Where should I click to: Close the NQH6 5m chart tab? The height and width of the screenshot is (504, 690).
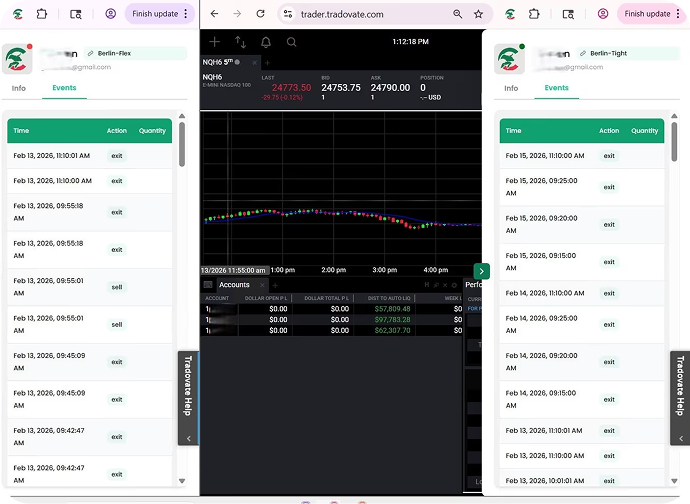(254, 63)
